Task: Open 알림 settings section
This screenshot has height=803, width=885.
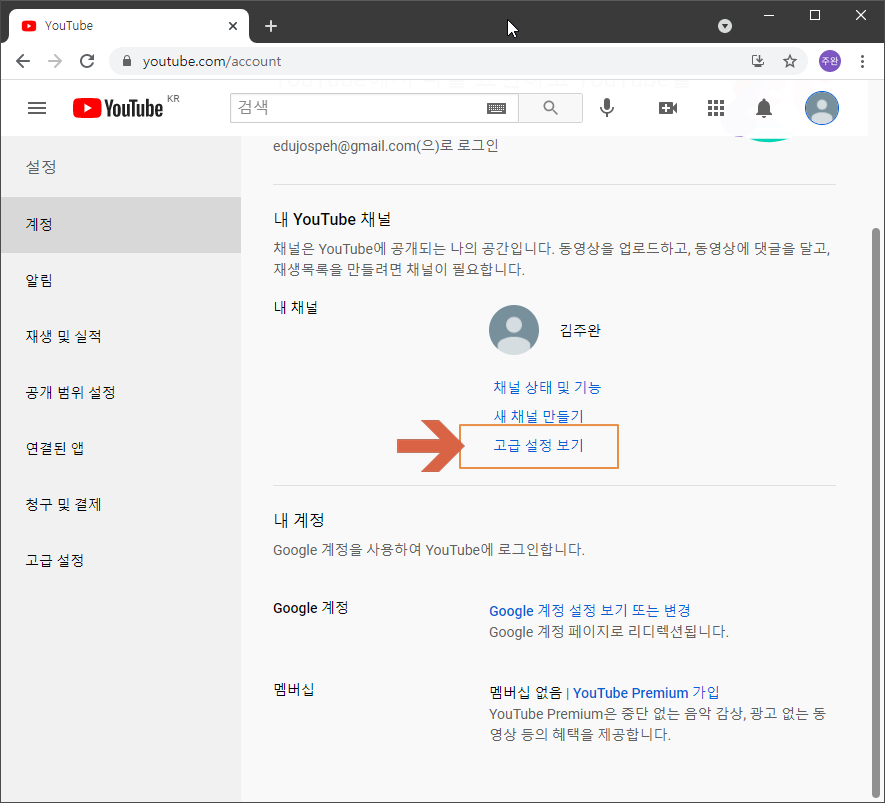Action: [x=121, y=280]
